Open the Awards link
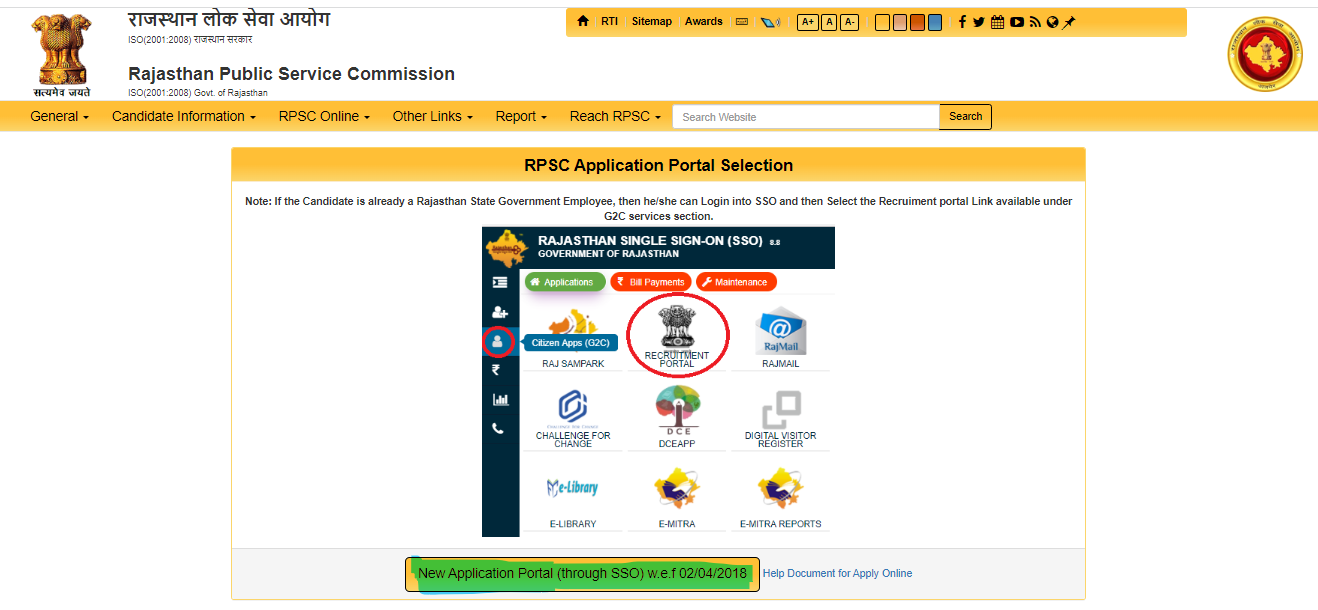The height and width of the screenshot is (610, 1318). (704, 22)
